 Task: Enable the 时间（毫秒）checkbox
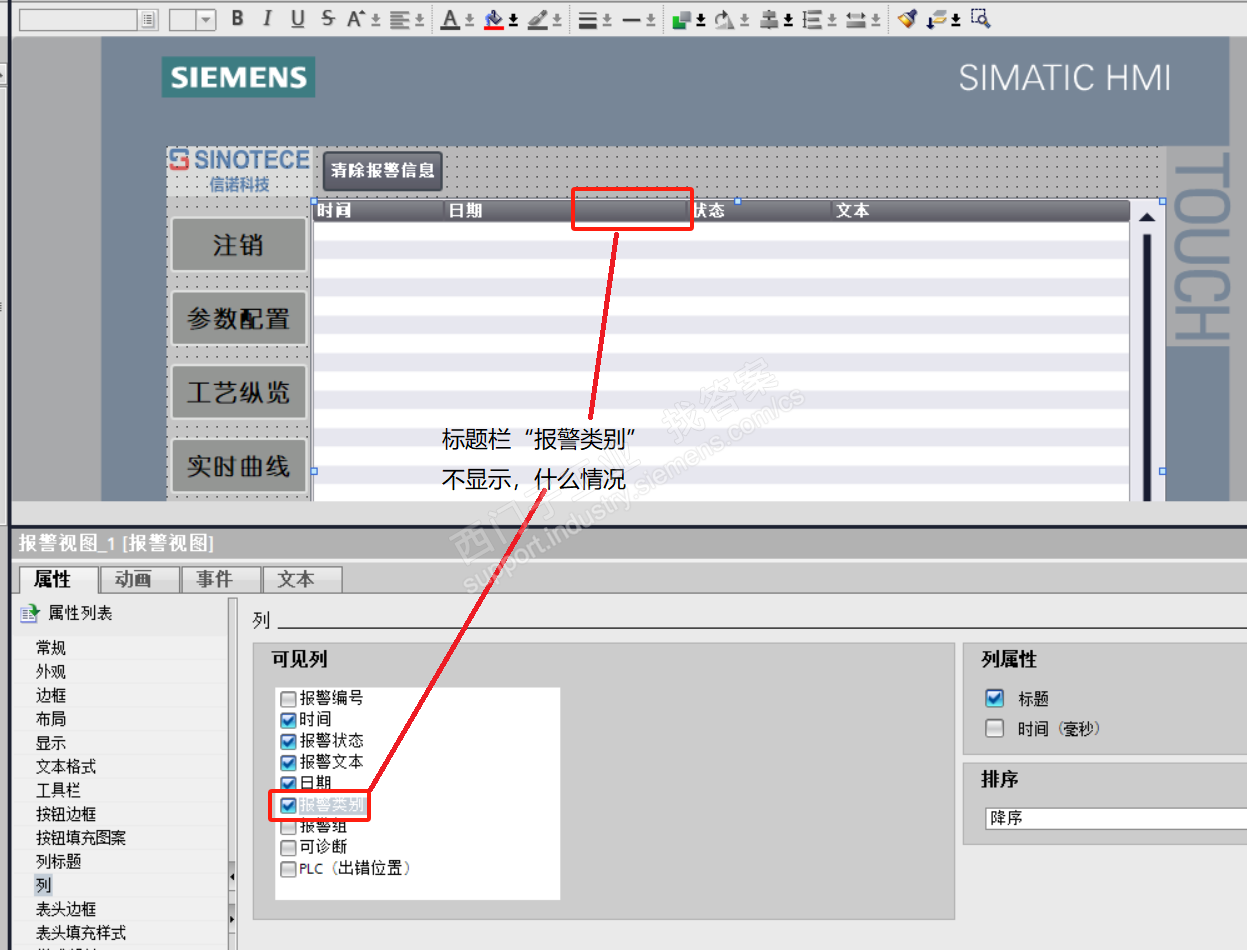pos(994,729)
